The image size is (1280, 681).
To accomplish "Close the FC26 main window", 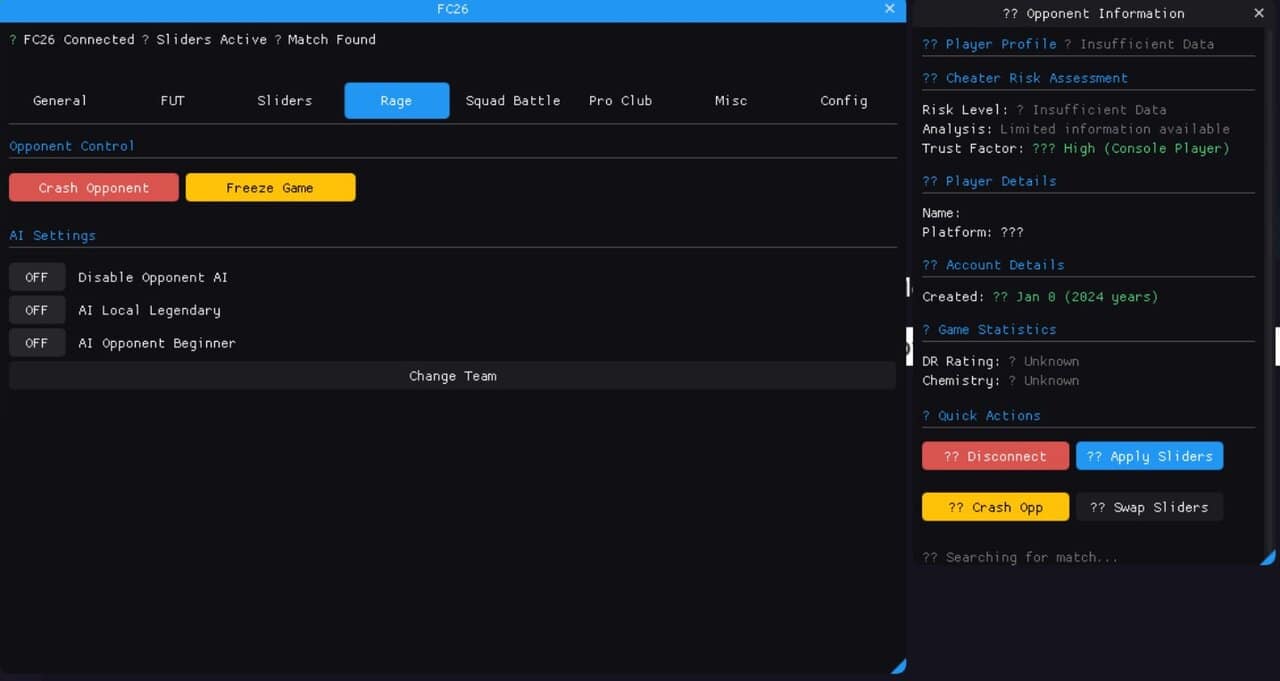I will 889,9.
